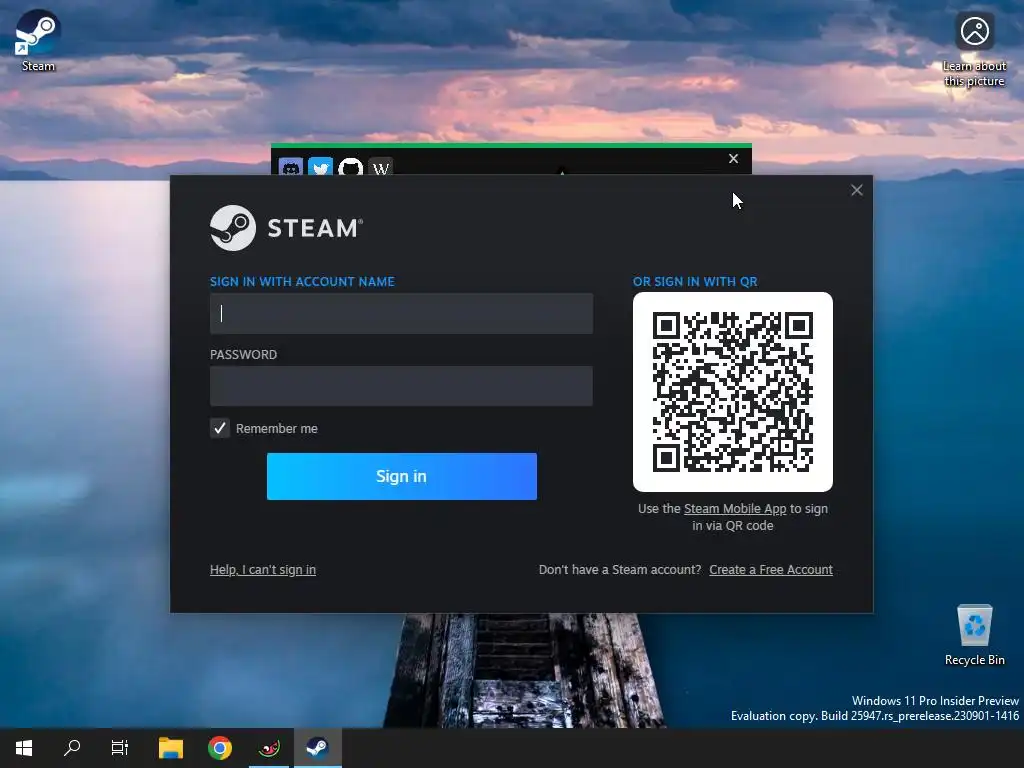Click the Remember me label text
Image resolution: width=1024 pixels, height=768 pixels.
point(276,428)
